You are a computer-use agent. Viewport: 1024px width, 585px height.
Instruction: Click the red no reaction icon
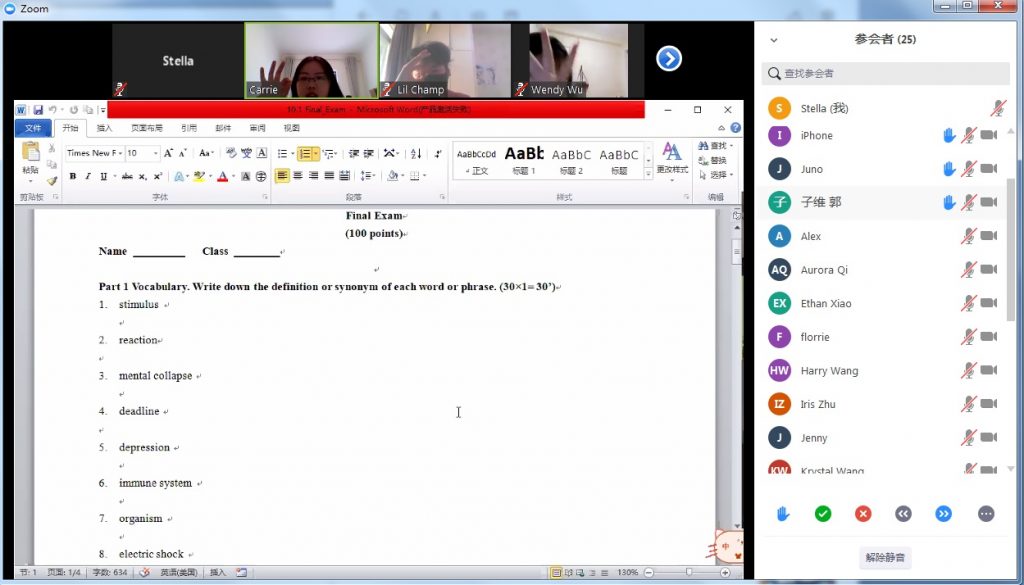(863, 514)
